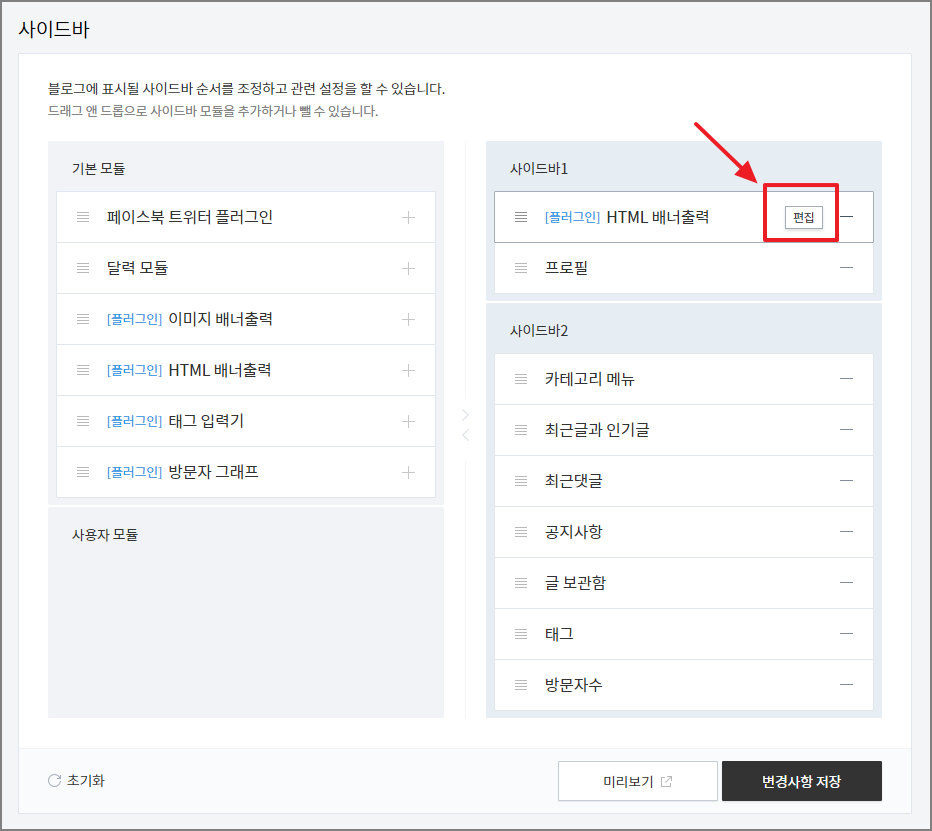Screen dimensions: 932x831
Task: Click the right chevron between the panels
Action: (x=464, y=414)
